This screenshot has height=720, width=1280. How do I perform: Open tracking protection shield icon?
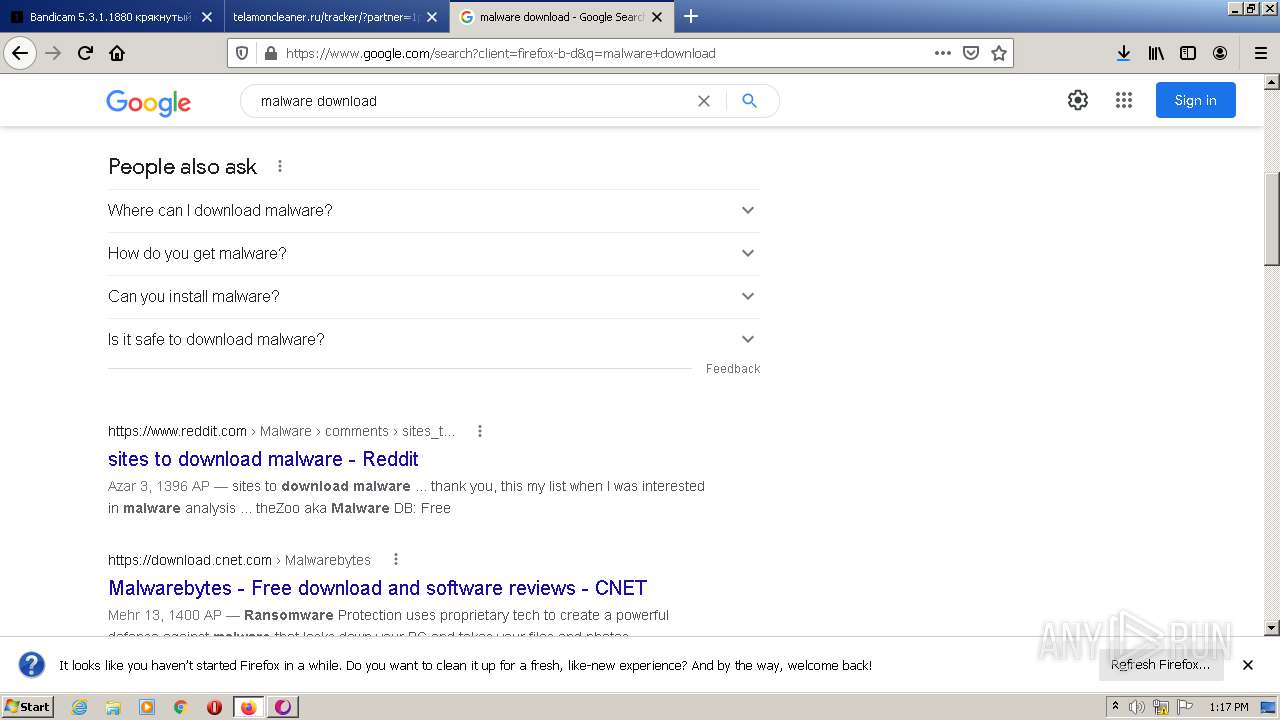(243, 53)
